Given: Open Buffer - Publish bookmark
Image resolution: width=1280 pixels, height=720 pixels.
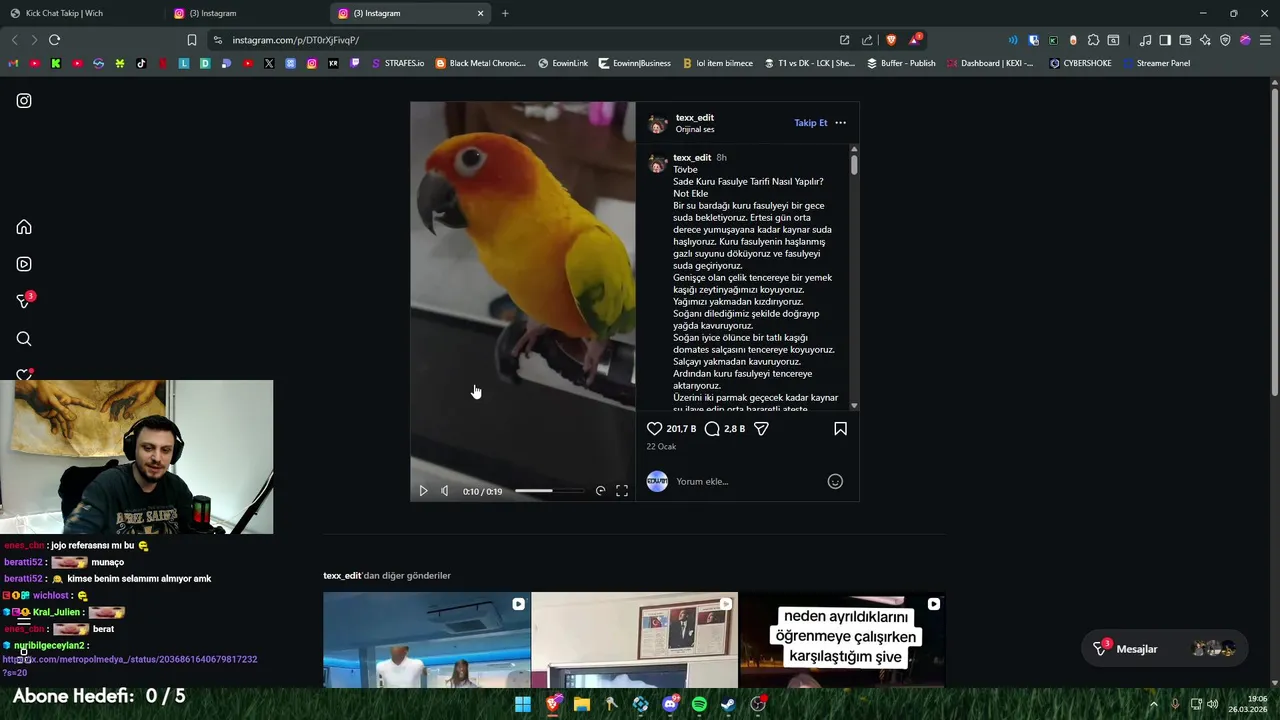Looking at the screenshot, I should [901, 63].
